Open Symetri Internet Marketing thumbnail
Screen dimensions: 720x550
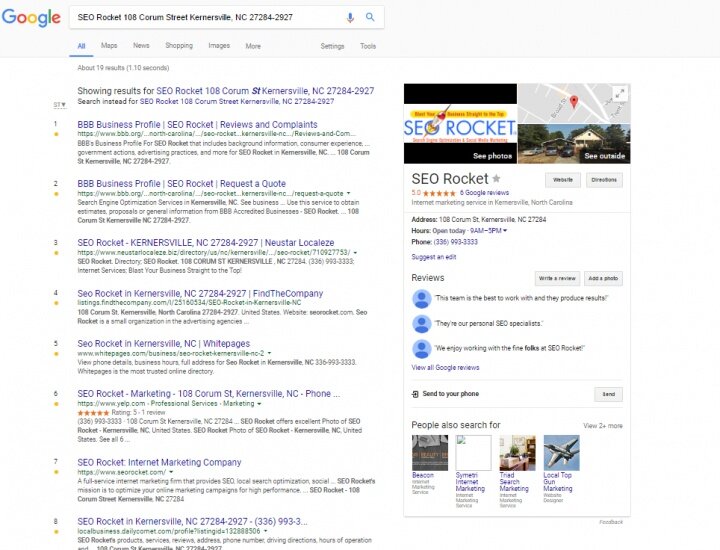tap(473, 453)
